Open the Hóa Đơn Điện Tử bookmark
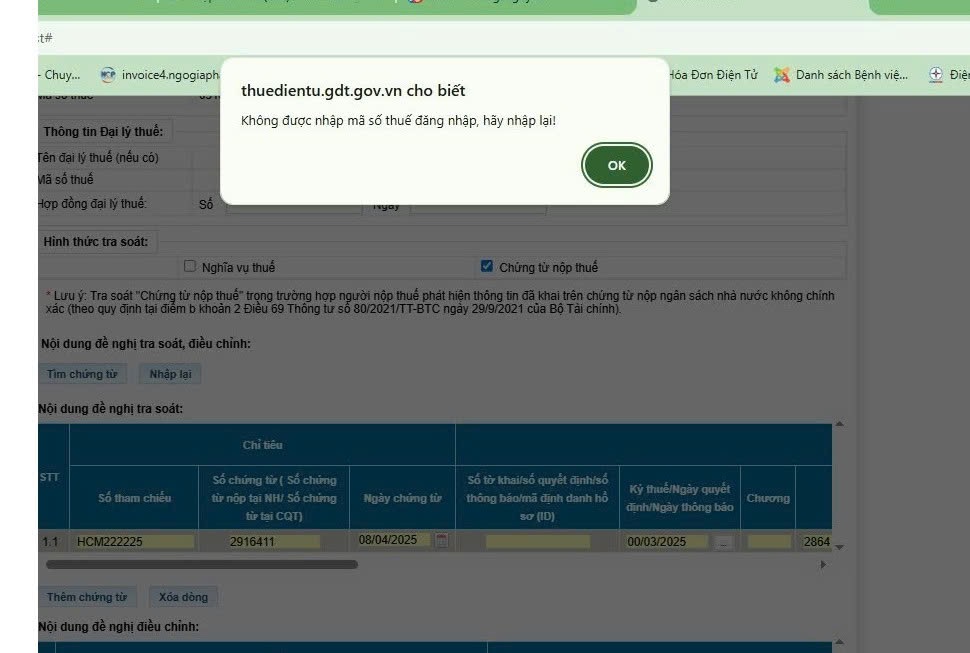The width and height of the screenshot is (970, 653). pyautogui.click(x=712, y=75)
